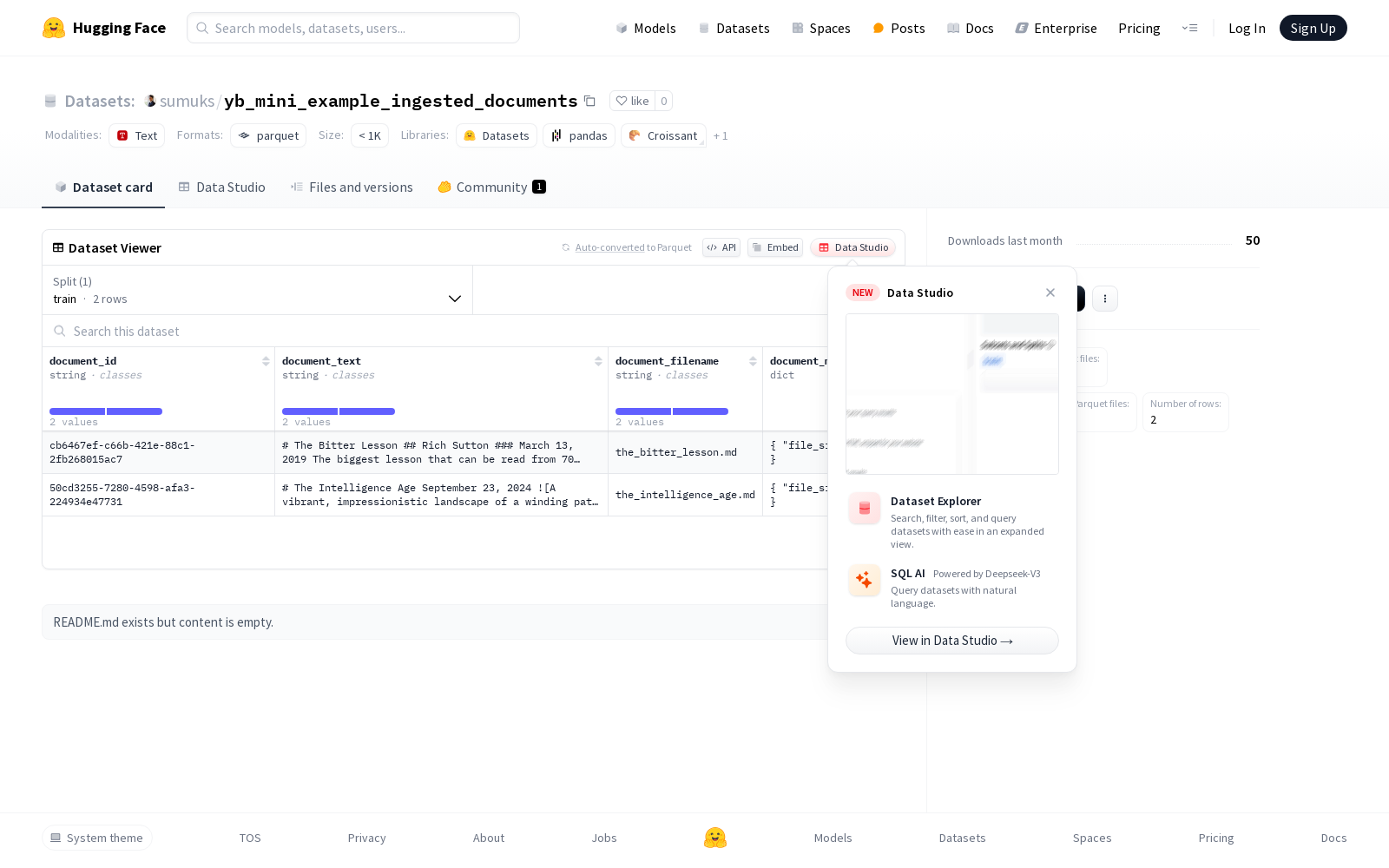The image size is (1389, 868).
Task: Copy dataset name with the copy icon
Action: click(x=589, y=101)
